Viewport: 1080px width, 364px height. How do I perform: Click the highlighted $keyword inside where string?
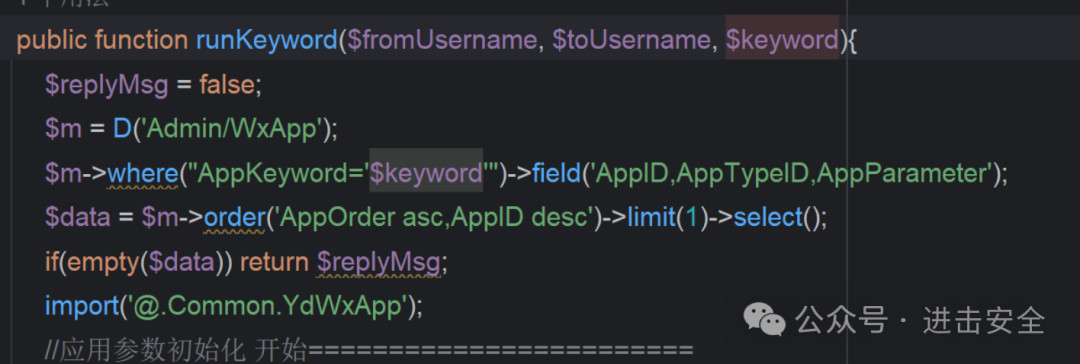[426, 173]
